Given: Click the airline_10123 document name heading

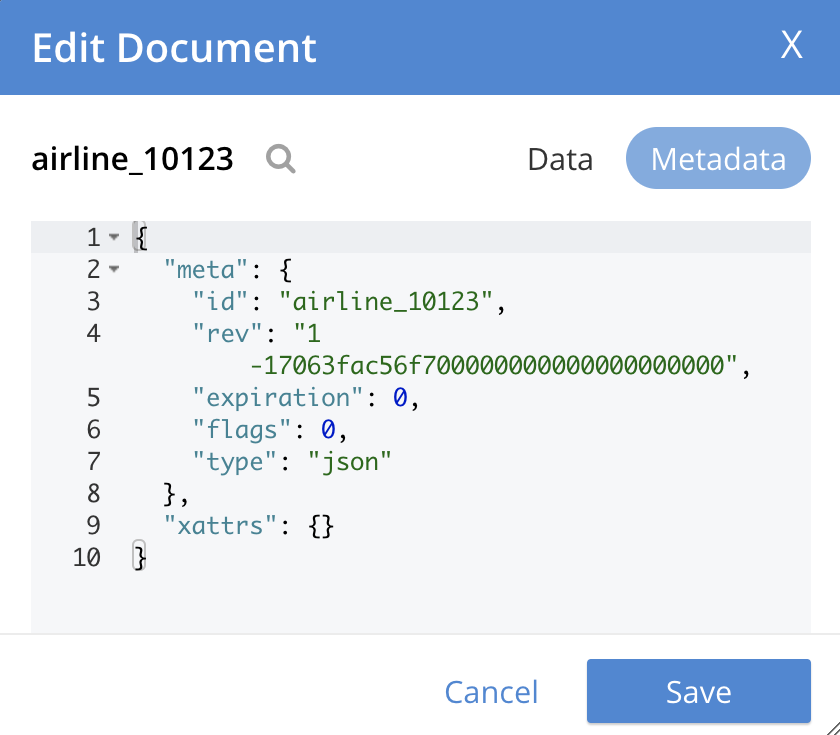Looking at the screenshot, I should 133,159.
